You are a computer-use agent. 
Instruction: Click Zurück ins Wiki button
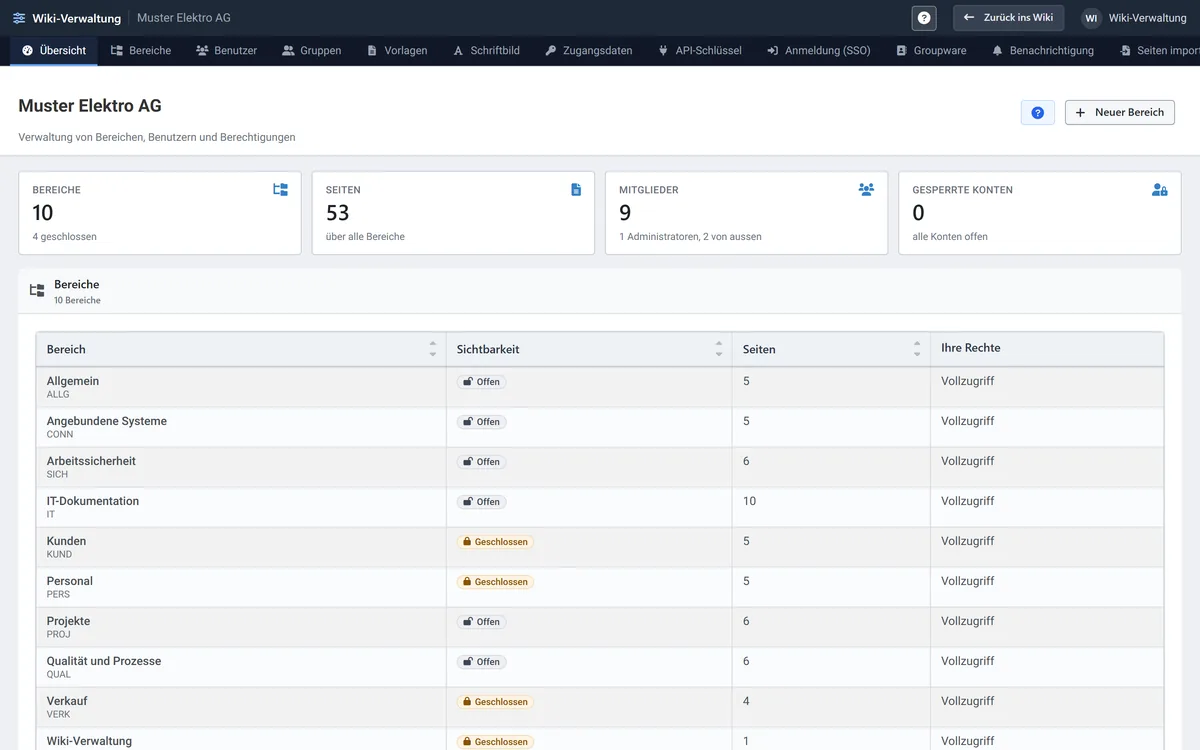(1008, 18)
